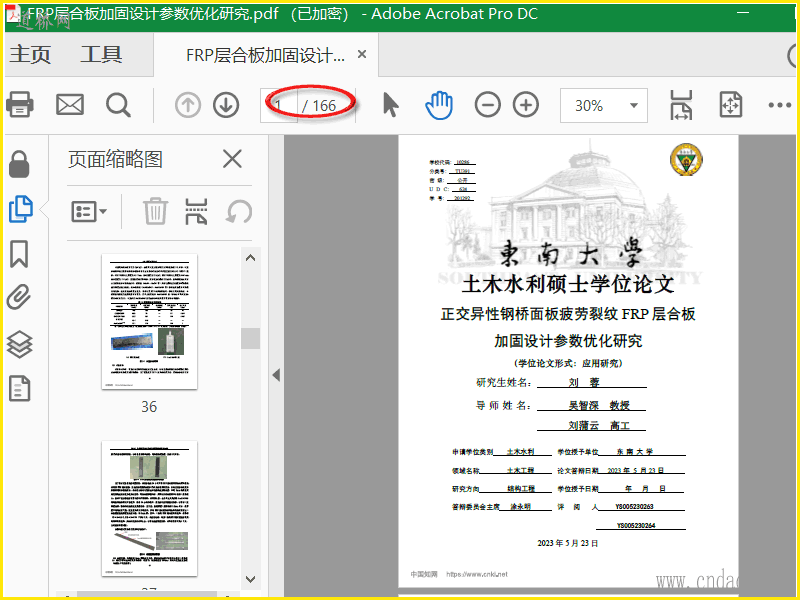Go to previous page up arrow
800x600 pixels.
(x=188, y=106)
